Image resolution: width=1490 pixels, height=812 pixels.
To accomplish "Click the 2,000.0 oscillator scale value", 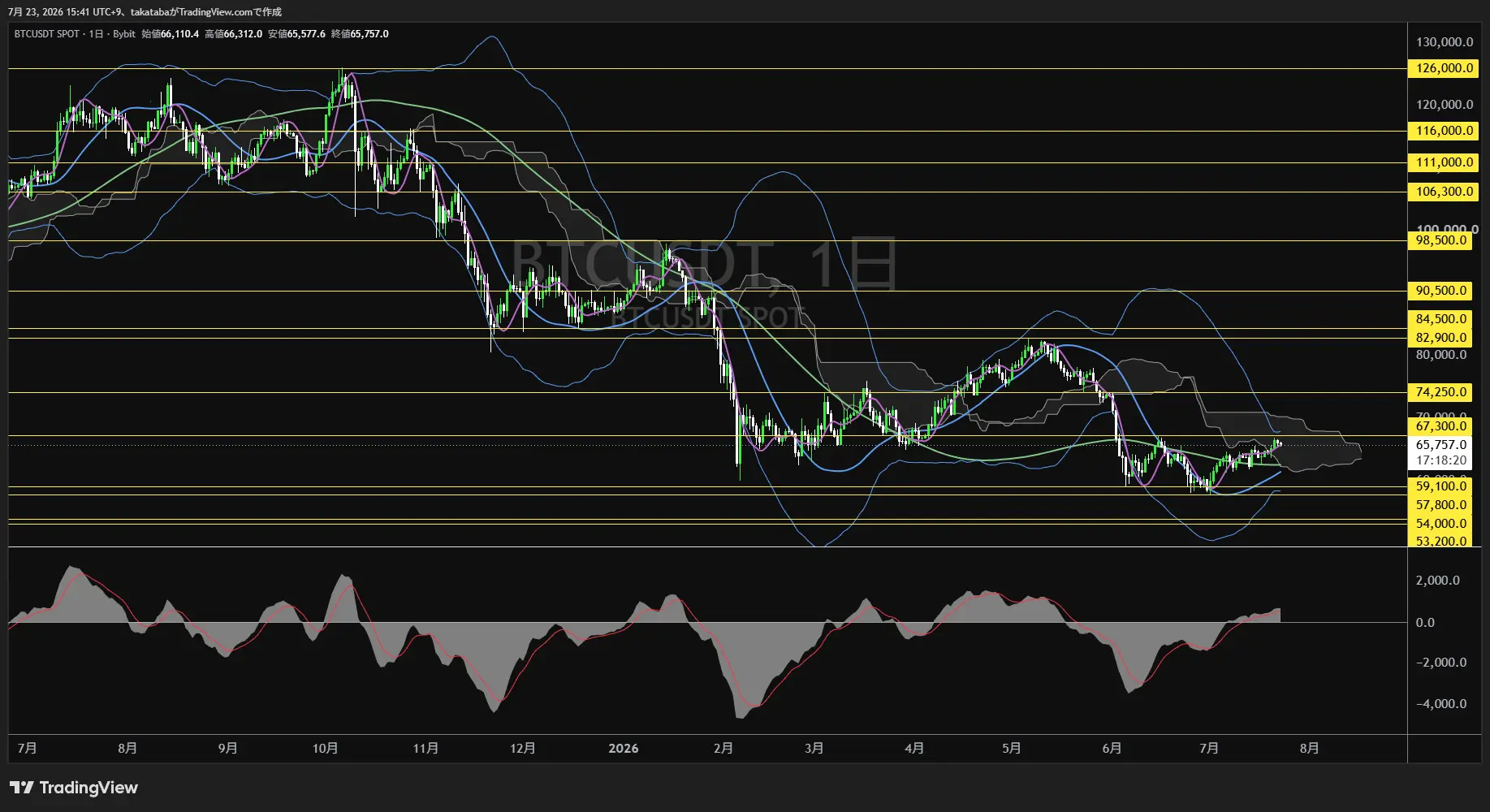I will point(1437,581).
